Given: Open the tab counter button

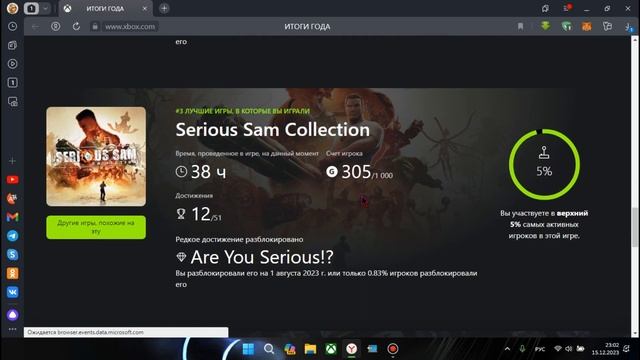Looking at the screenshot, I should point(31,8).
